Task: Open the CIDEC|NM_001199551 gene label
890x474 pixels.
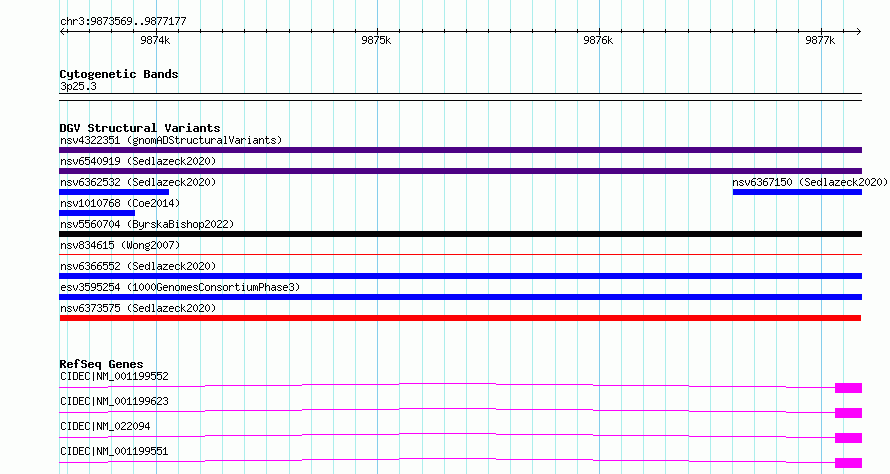Action: tap(114, 451)
